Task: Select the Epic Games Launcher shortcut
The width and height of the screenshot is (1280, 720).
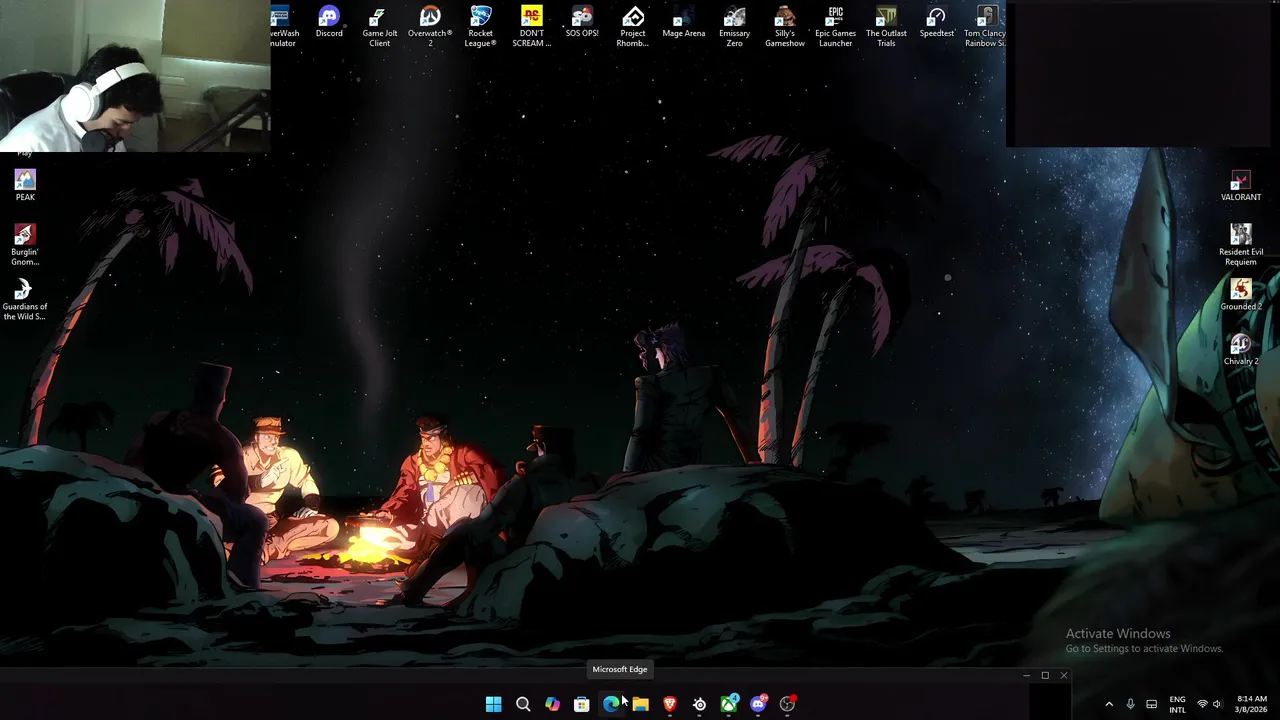Action: 835,27
